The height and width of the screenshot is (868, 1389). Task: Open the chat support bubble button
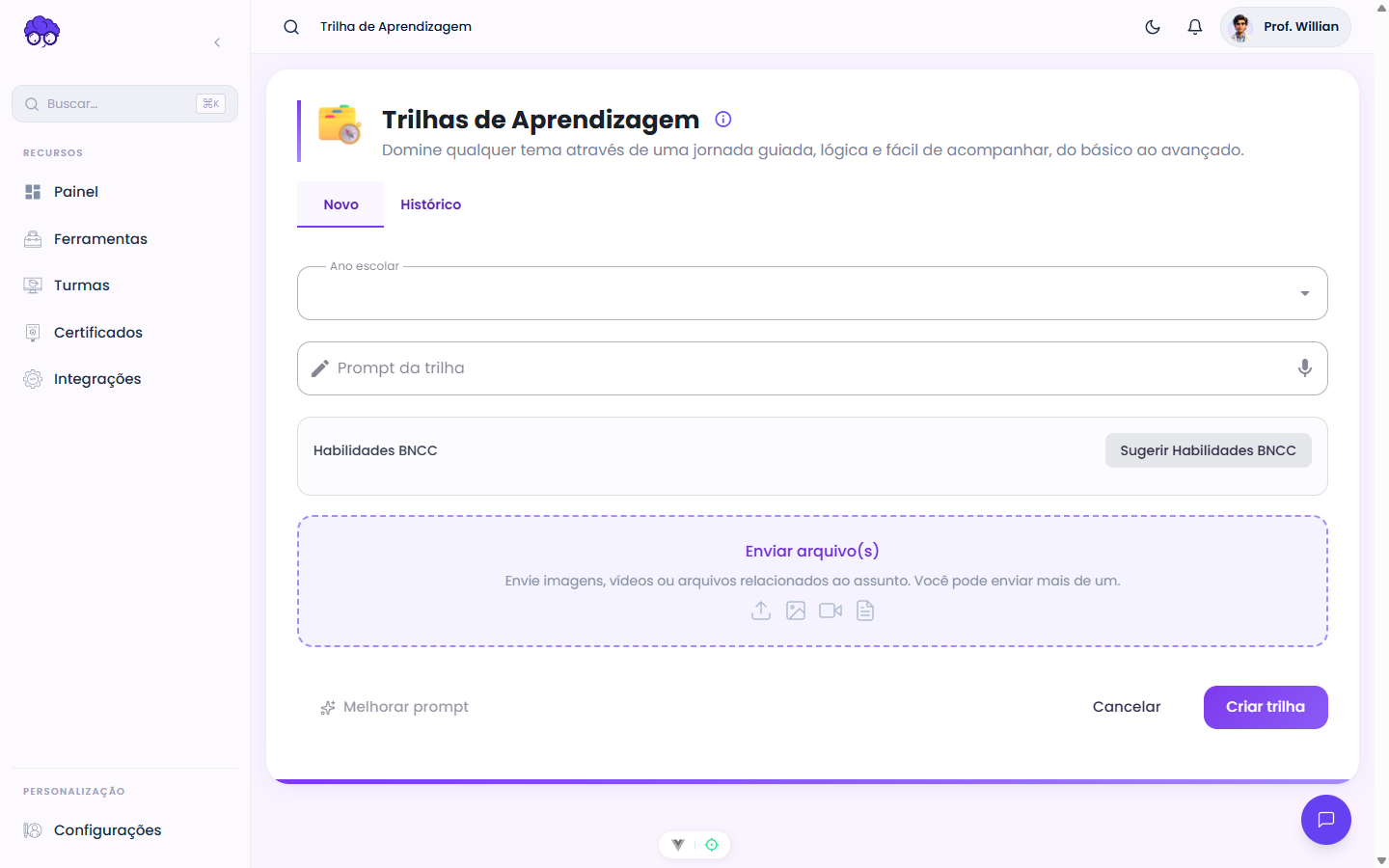coord(1326,820)
